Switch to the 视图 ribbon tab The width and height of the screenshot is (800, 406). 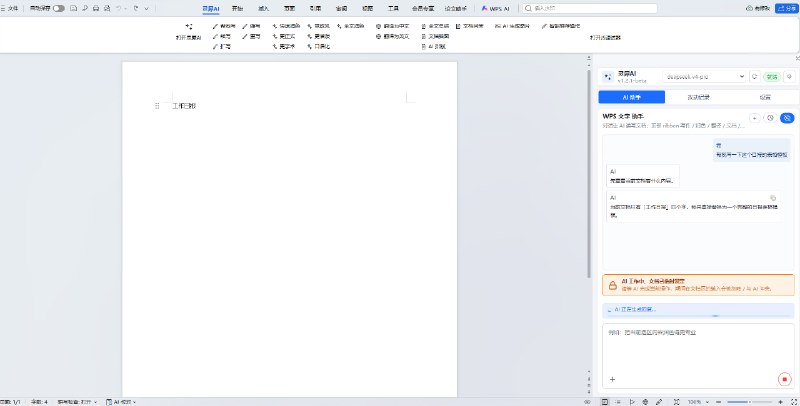(x=367, y=9)
